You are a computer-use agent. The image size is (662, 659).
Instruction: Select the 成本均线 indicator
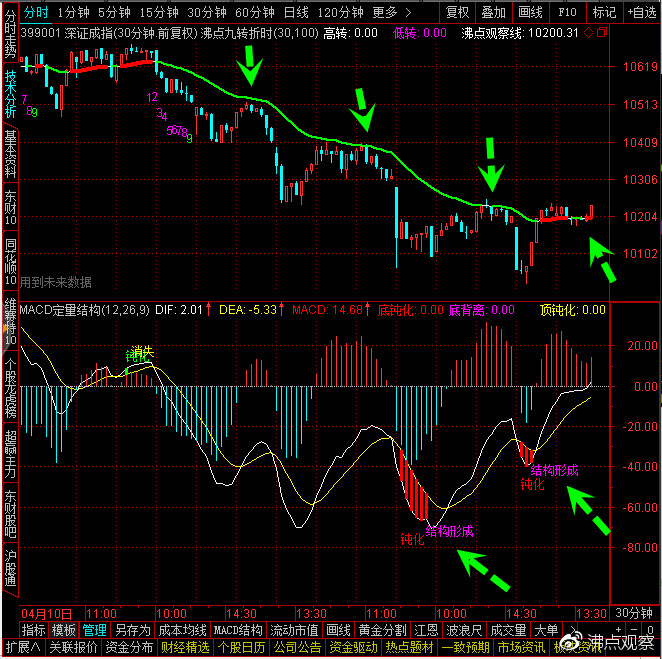pyautogui.click(x=182, y=631)
